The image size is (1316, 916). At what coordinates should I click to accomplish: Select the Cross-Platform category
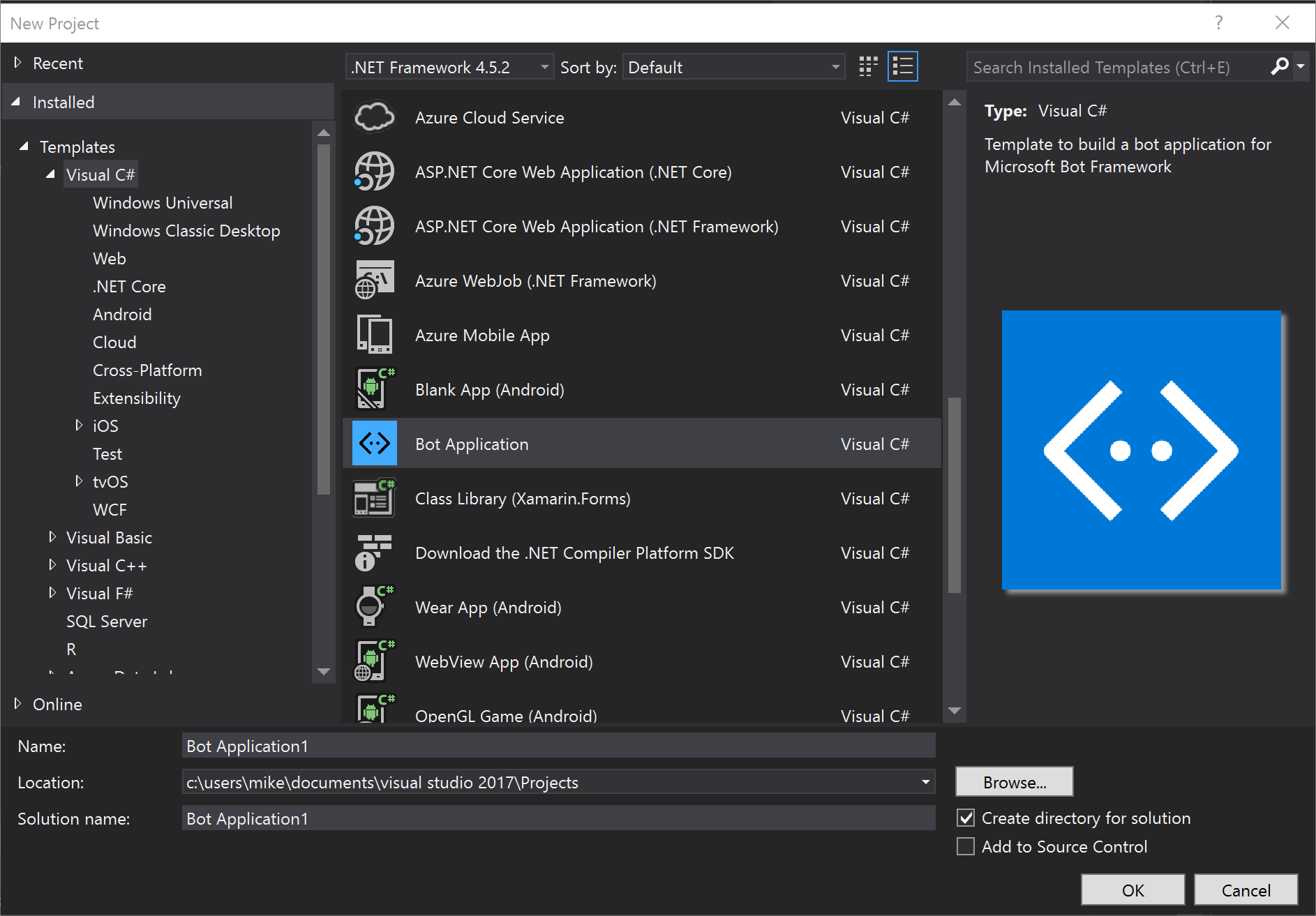point(147,370)
